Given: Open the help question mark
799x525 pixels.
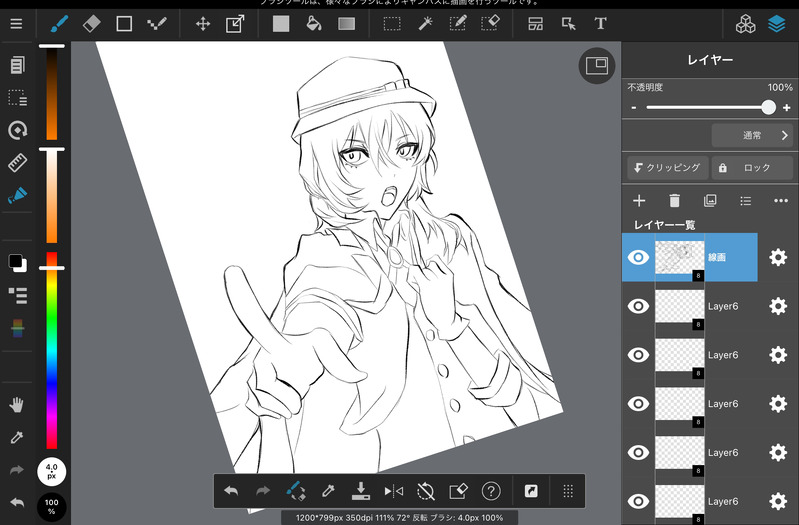Looking at the screenshot, I should click(x=491, y=491).
